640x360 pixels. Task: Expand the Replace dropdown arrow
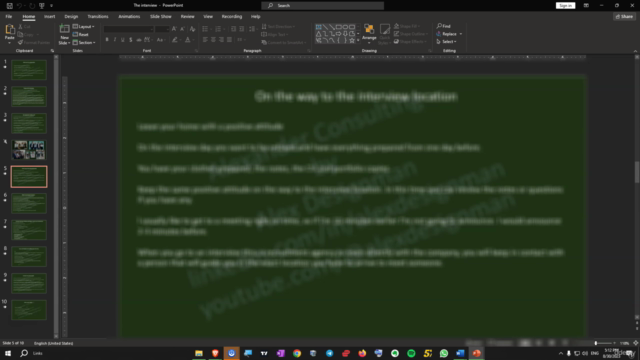(x=461, y=34)
